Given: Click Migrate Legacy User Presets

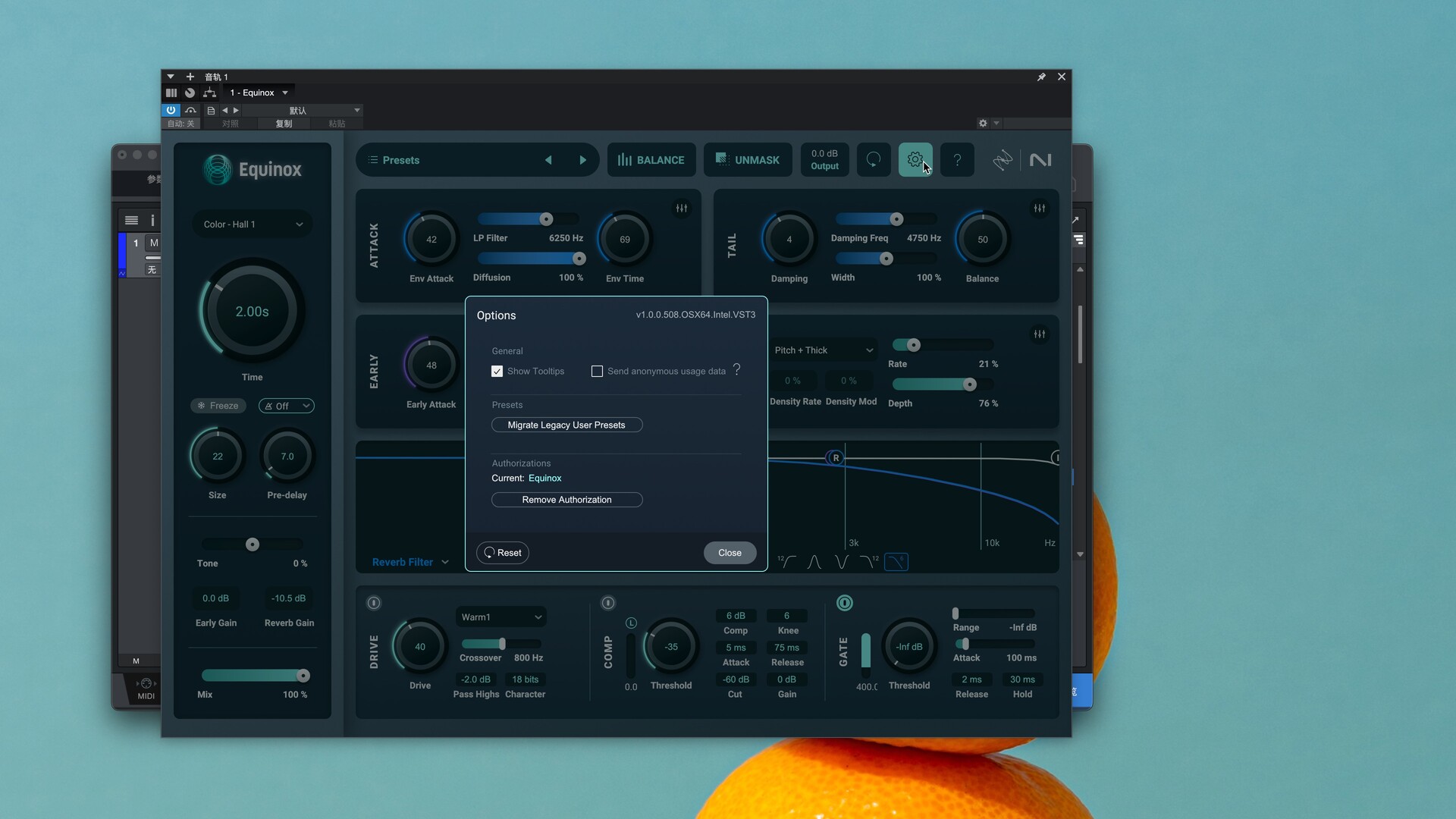Looking at the screenshot, I should click(x=566, y=425).
